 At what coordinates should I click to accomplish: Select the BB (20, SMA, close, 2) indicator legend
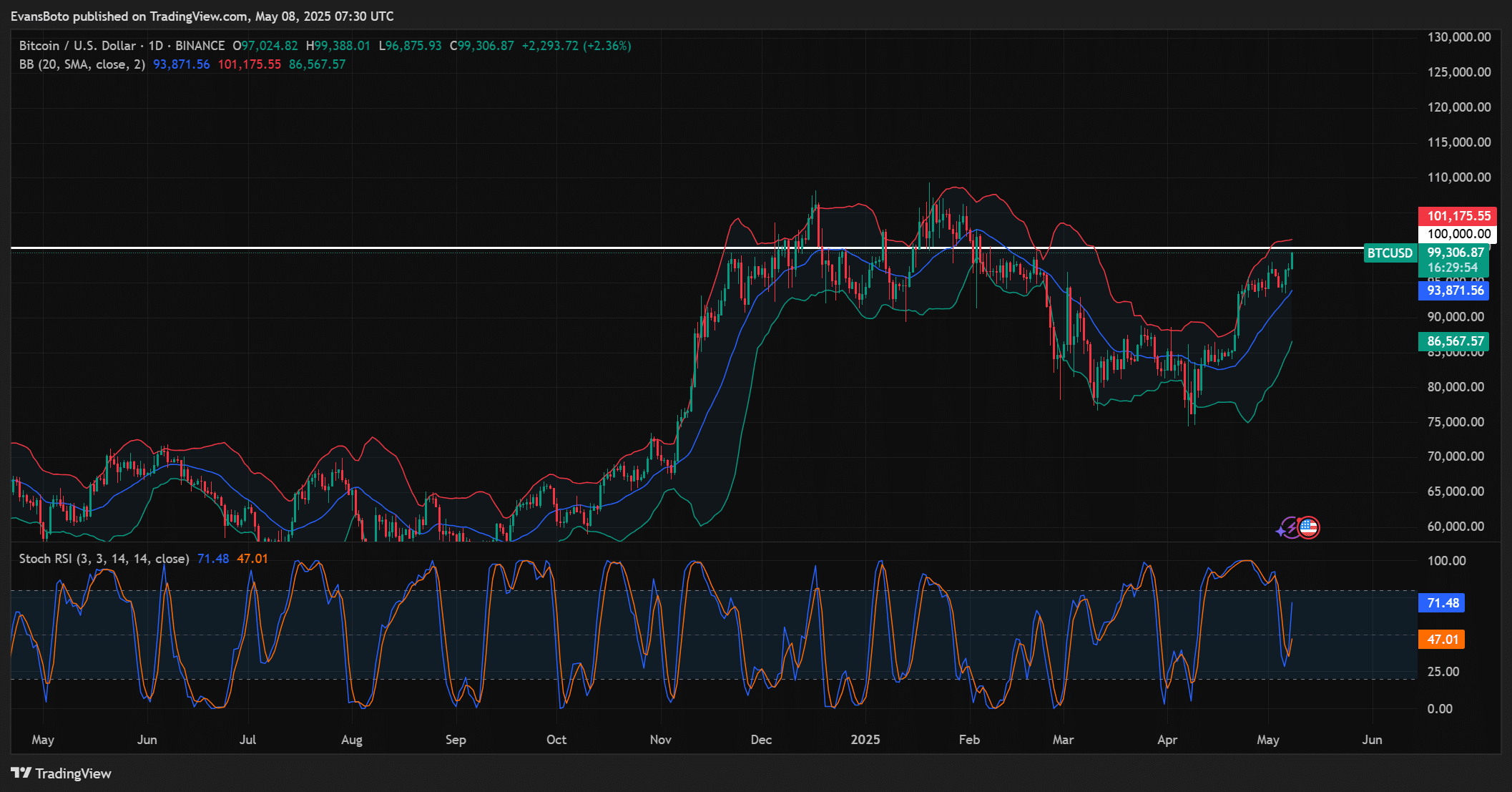click(82, 64)
